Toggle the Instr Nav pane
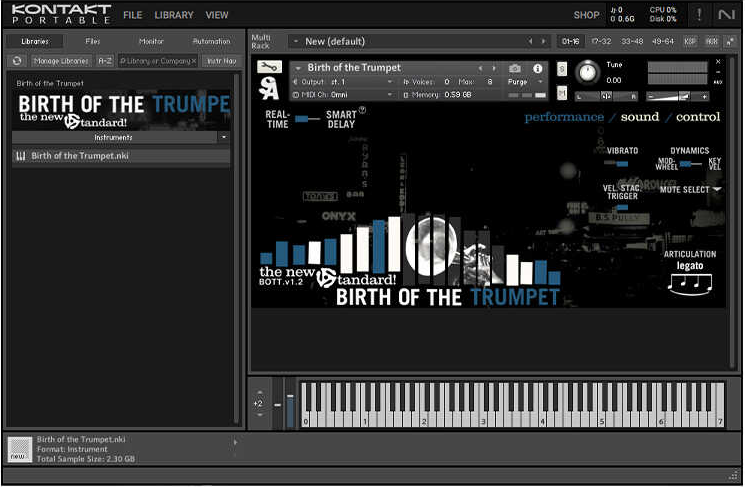This screenshot has width=745, height=487. (x=221, y=61)
